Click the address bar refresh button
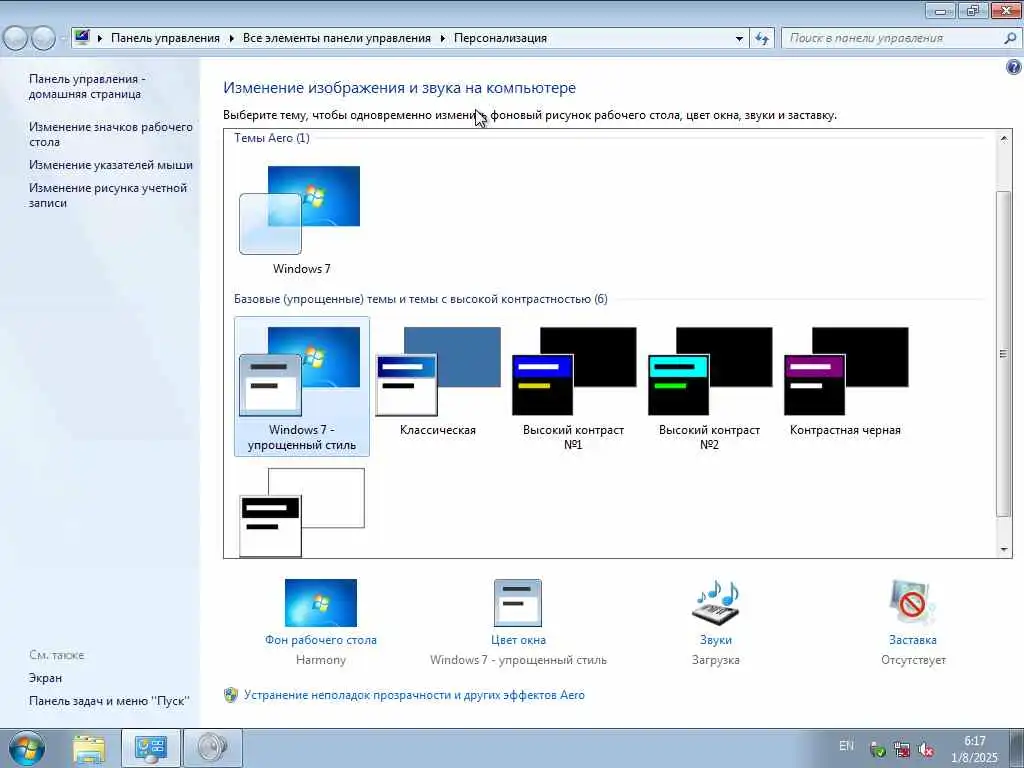 [761, 39]
